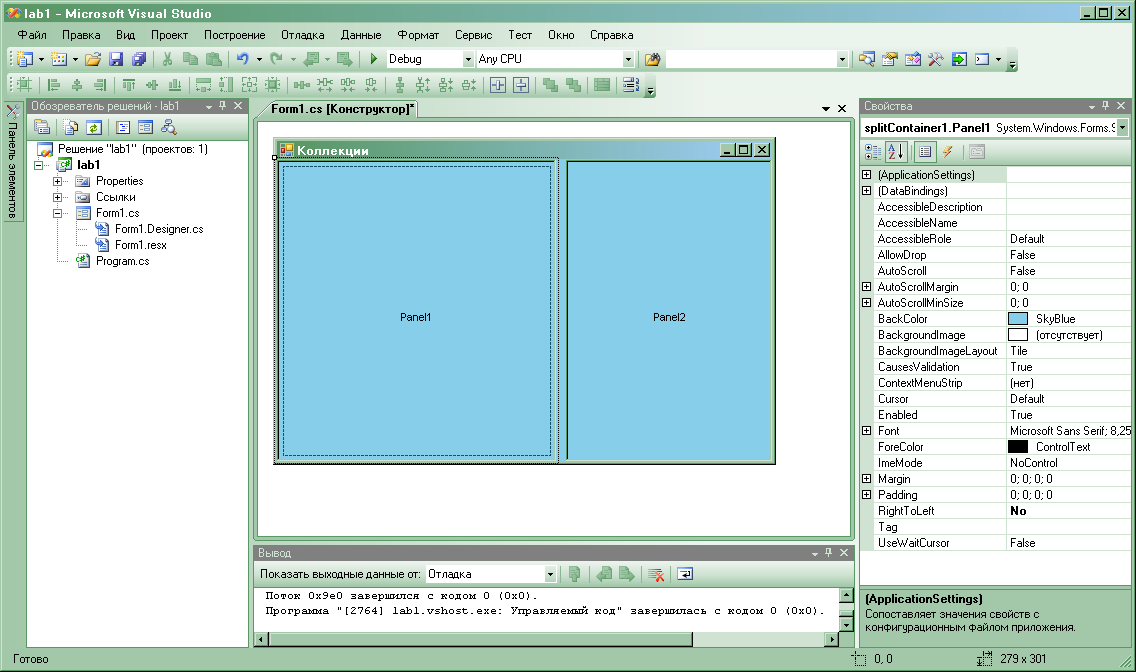Open Solution Explorer from the main toolbar icon
This screenshot has width=1136, height=672.
tap(866, 59)
